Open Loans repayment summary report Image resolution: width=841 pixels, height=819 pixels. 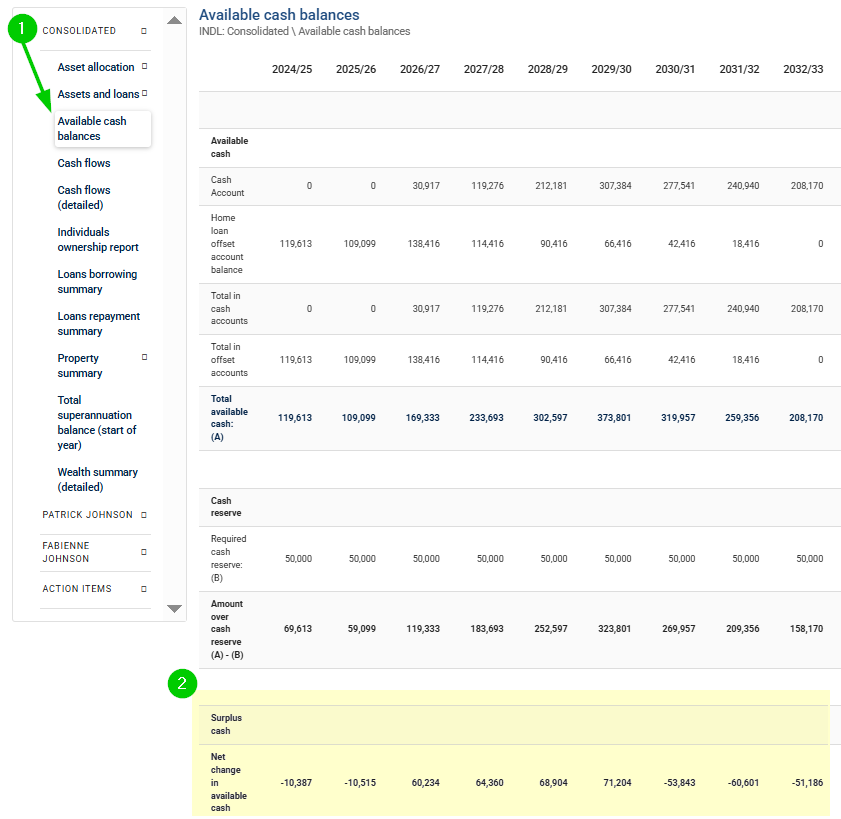tap(98, 323)
